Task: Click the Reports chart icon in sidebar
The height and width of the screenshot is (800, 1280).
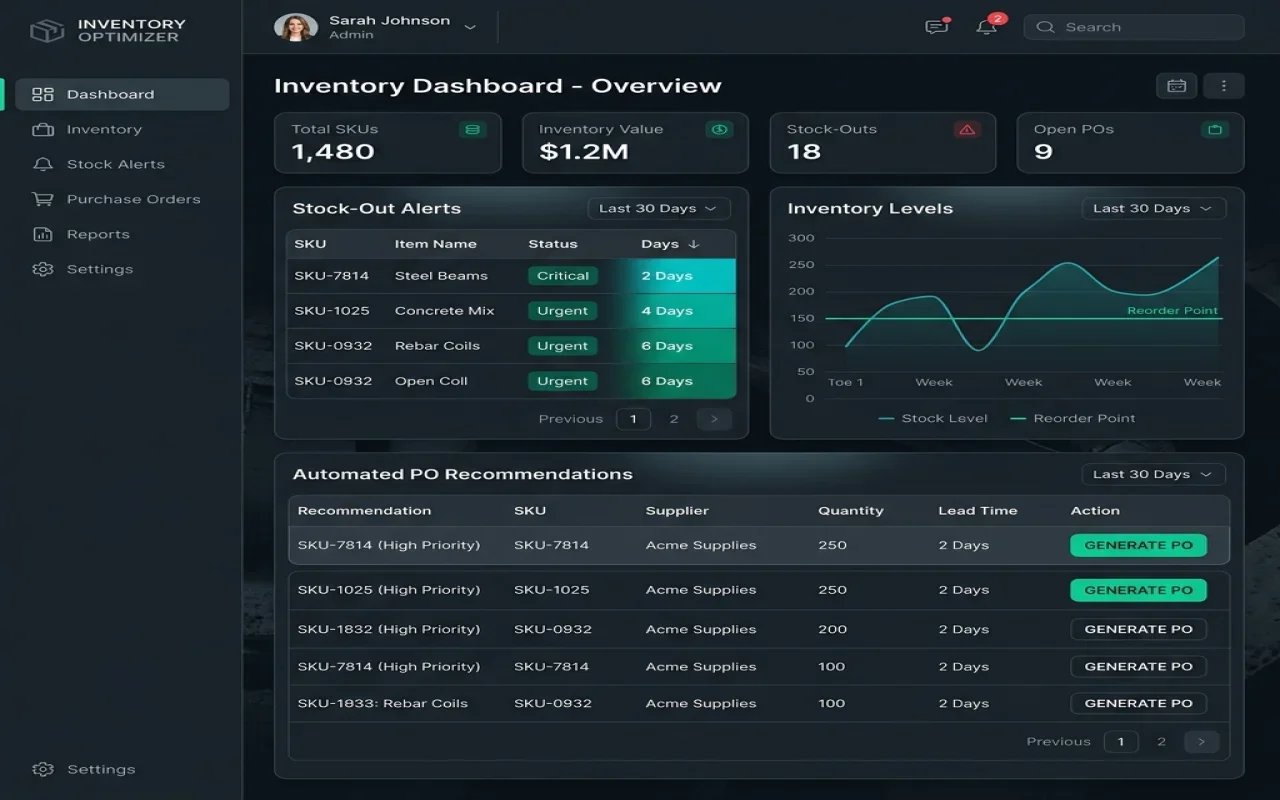Action: click(43, 235)
